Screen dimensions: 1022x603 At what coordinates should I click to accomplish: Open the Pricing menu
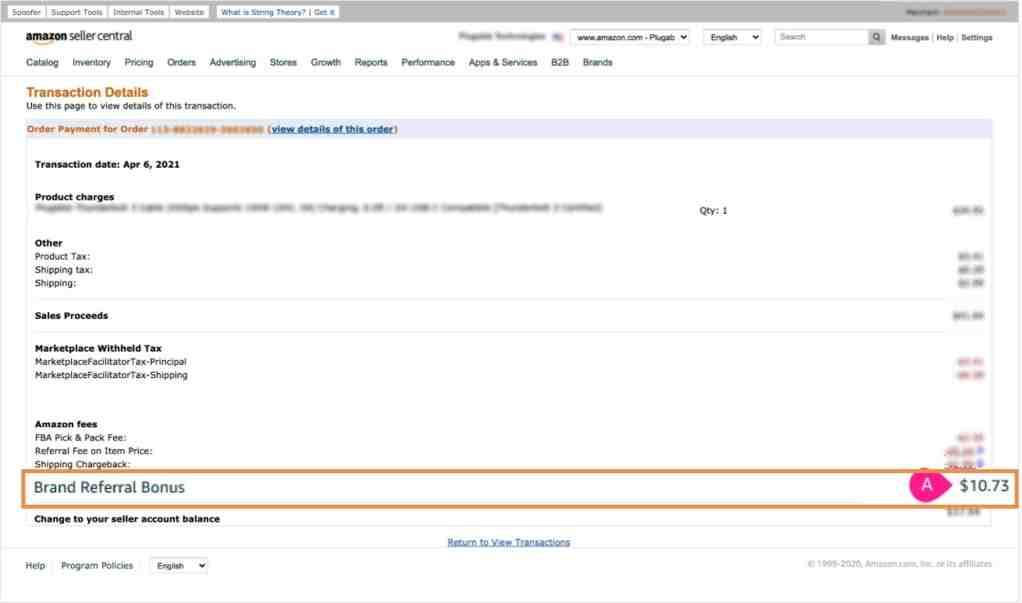[x=139, y=63]
